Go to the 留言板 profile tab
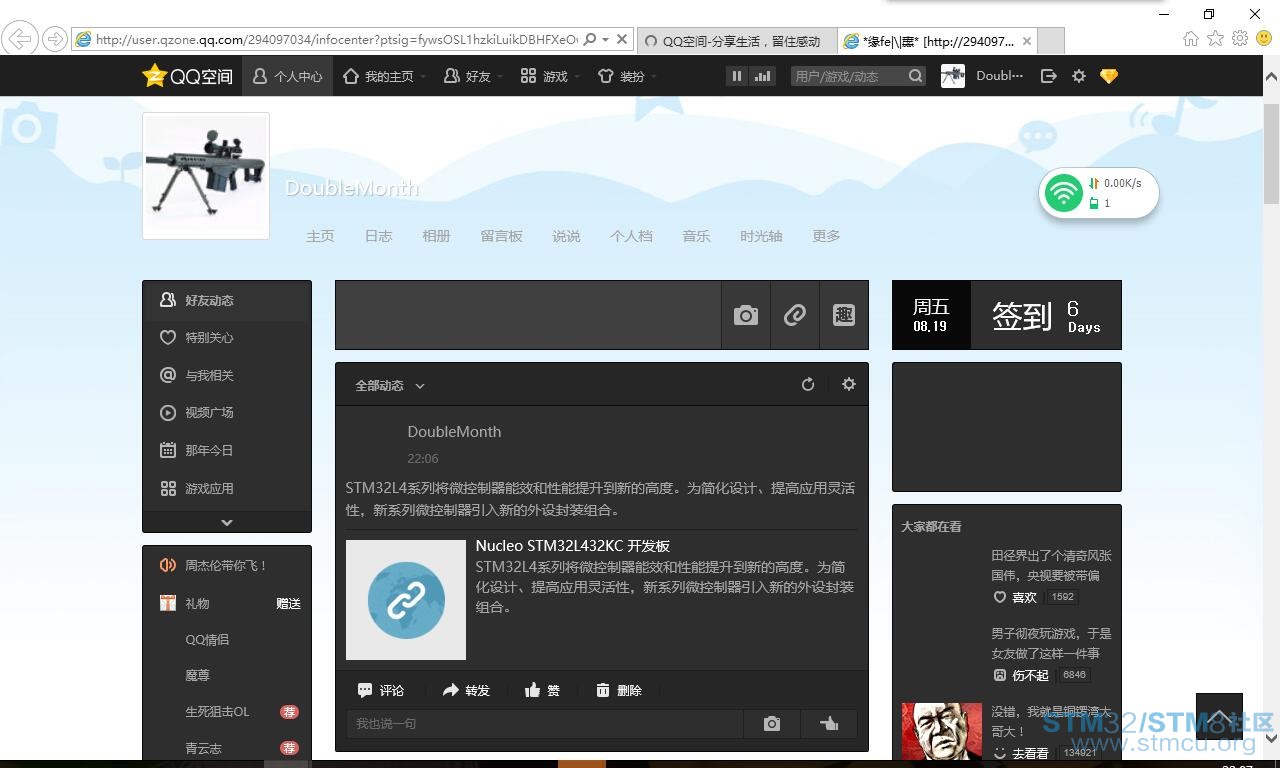This screenshot has height=768, width=1280. click(501, 236)
